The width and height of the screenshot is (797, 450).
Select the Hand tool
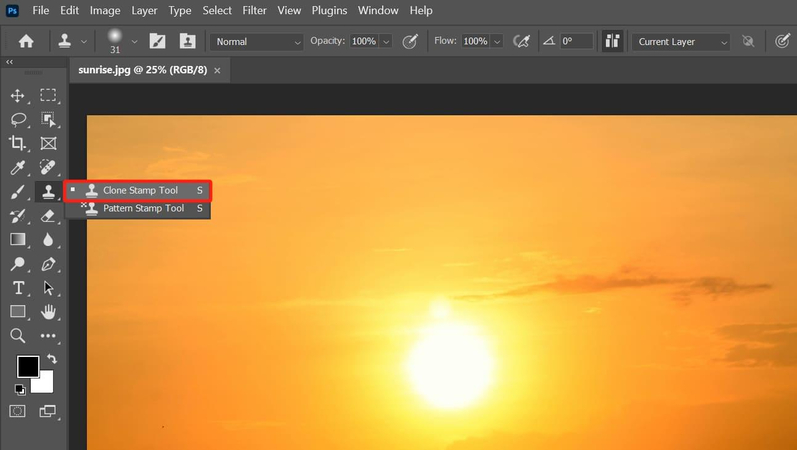click(48, 312)
